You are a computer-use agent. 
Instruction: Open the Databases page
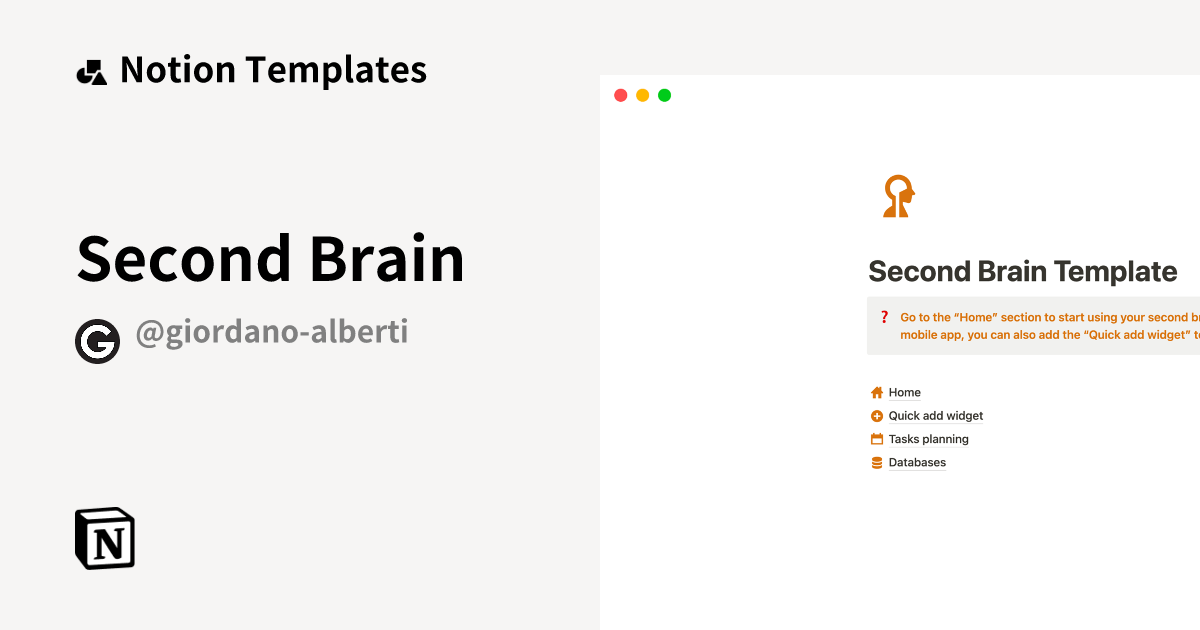point(917,462)
